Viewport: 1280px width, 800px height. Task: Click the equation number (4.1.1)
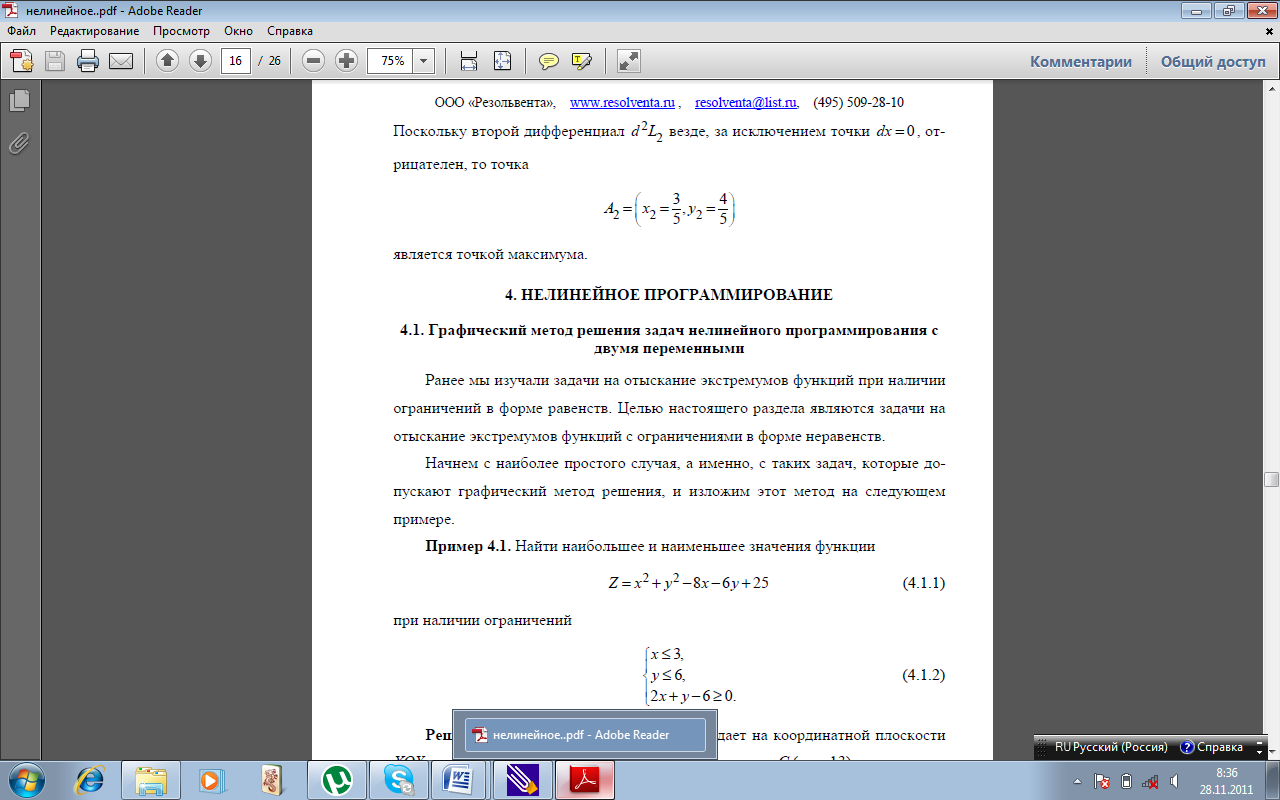(923, 583)
